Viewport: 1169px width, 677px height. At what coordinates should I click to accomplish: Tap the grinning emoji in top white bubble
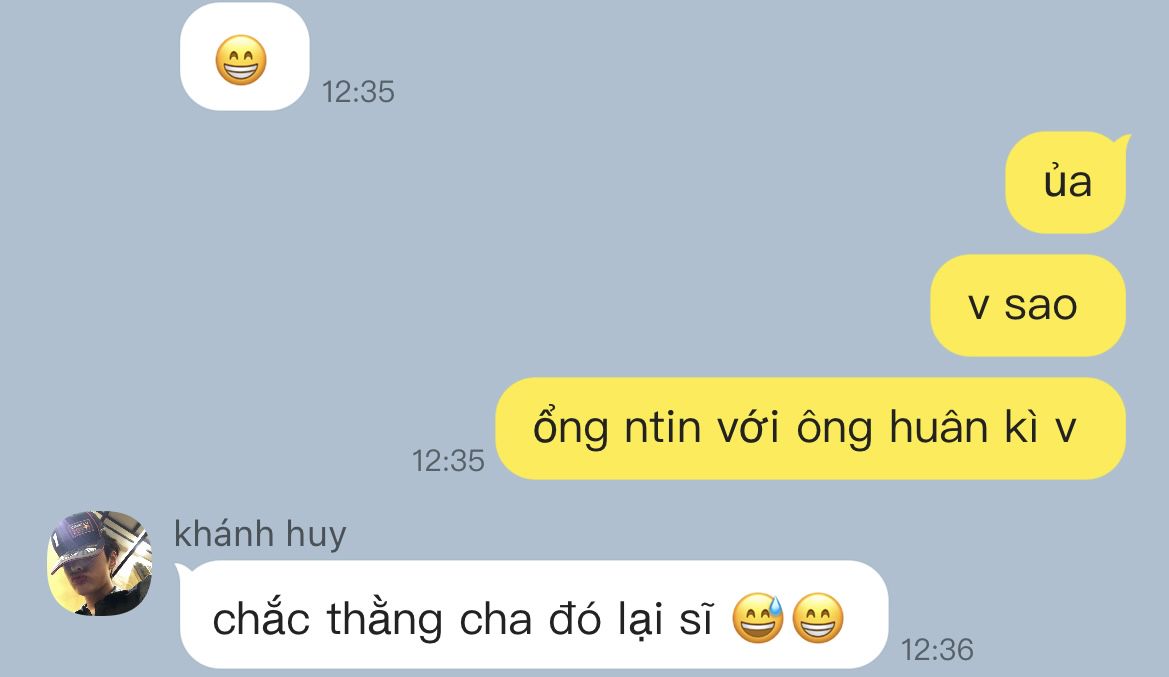(x=241, y=60)
